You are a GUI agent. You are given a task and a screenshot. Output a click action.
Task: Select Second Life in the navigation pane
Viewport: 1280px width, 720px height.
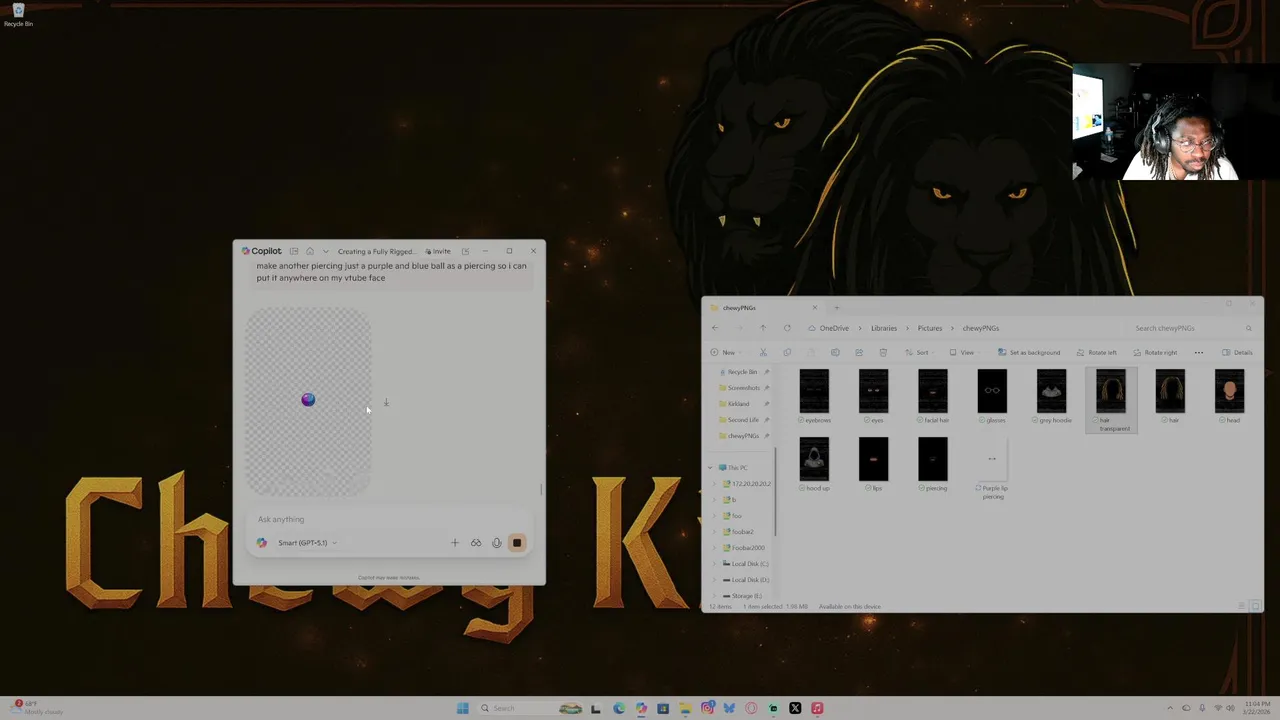click(741, 420)
